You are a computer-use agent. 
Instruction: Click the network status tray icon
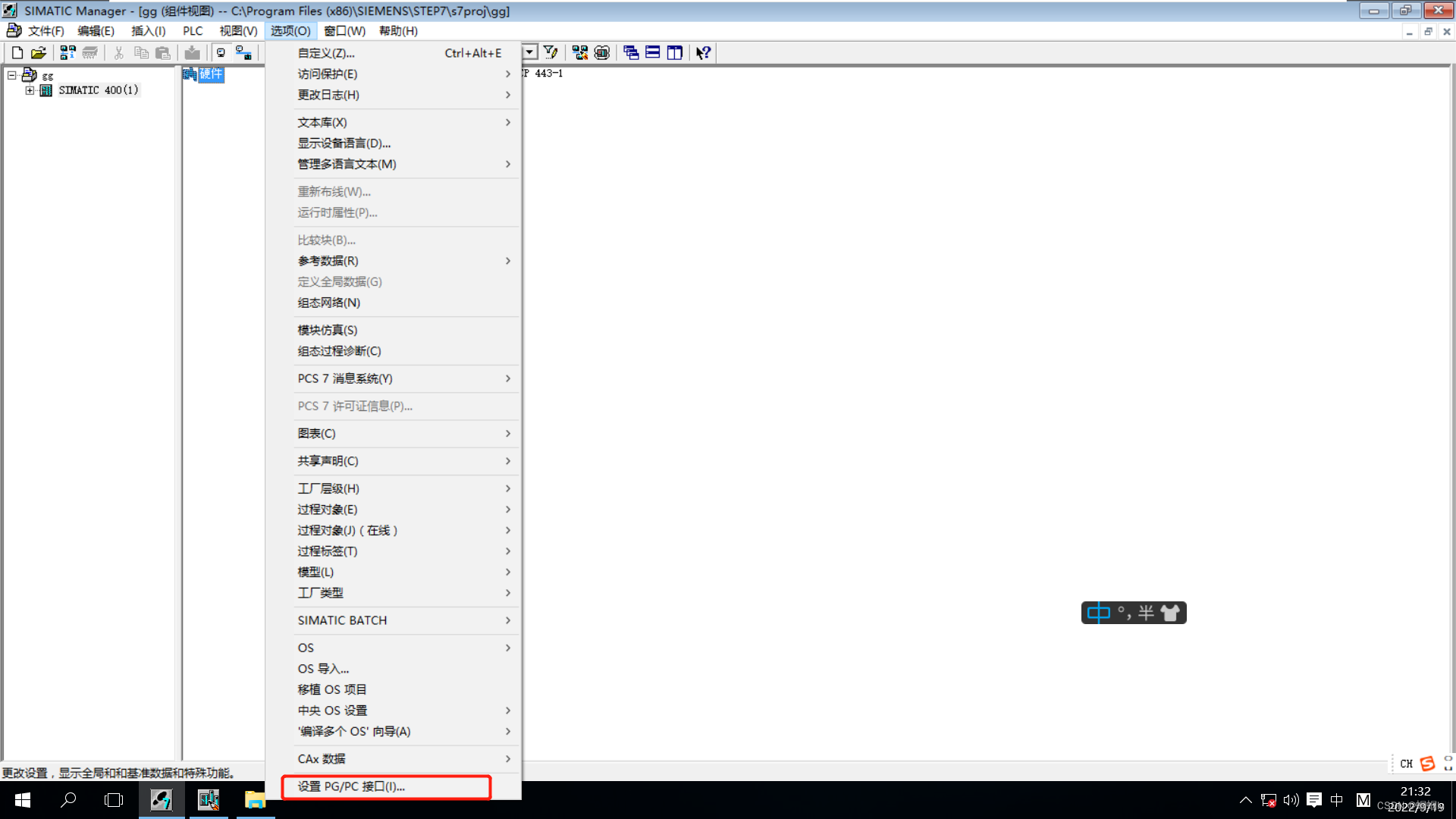[x=1268, y=800]
